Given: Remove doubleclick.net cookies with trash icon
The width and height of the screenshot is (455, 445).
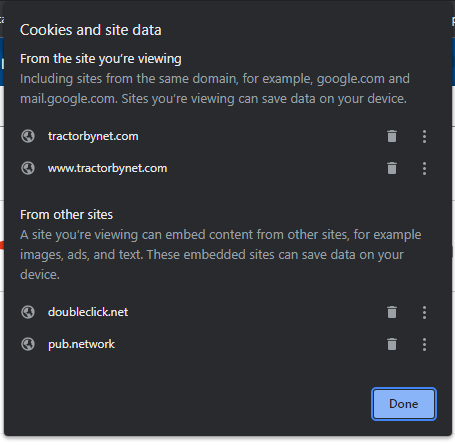Looking at the screenshot, I should pos(392,312).
